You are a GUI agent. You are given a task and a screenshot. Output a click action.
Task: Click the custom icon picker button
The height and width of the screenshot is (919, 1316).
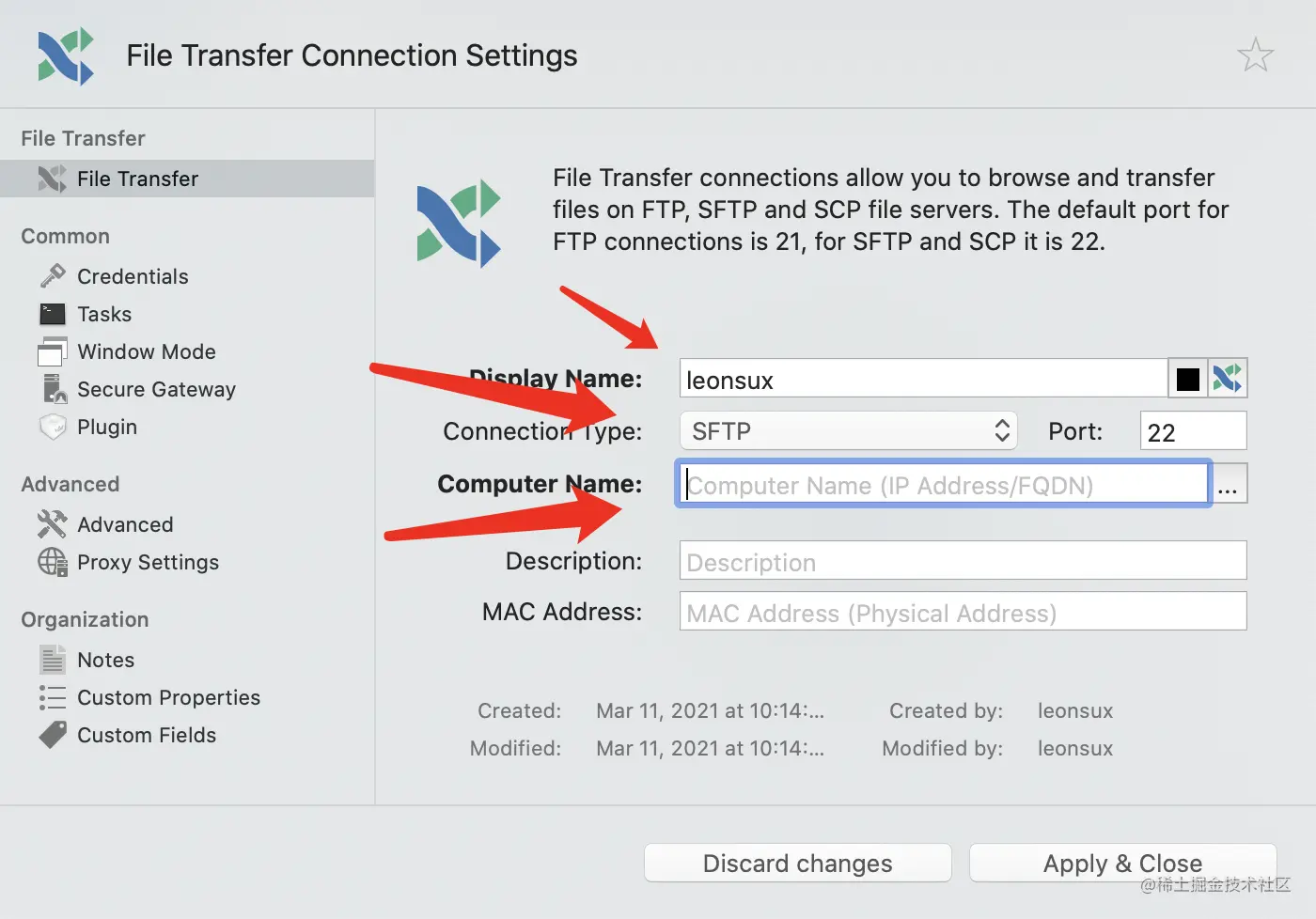[1228, 379]
